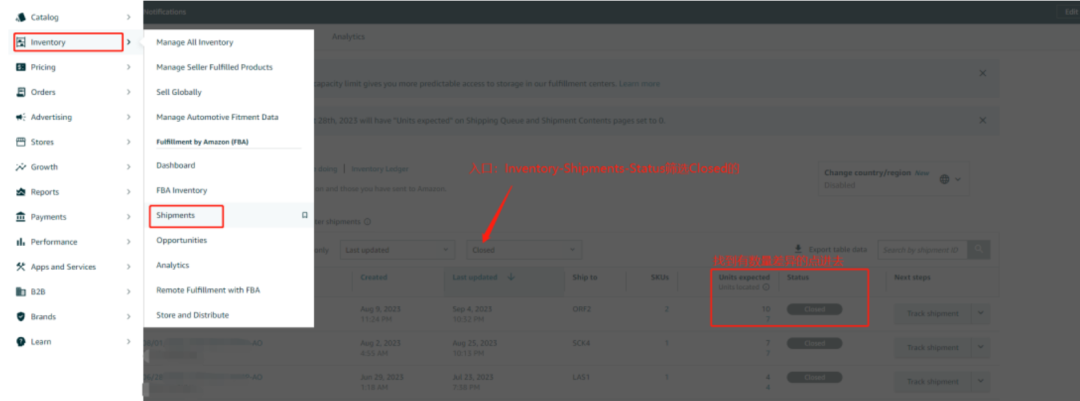Click the magnifier search button by shipment search
The image size is (1080, 401).
(978, 249)
